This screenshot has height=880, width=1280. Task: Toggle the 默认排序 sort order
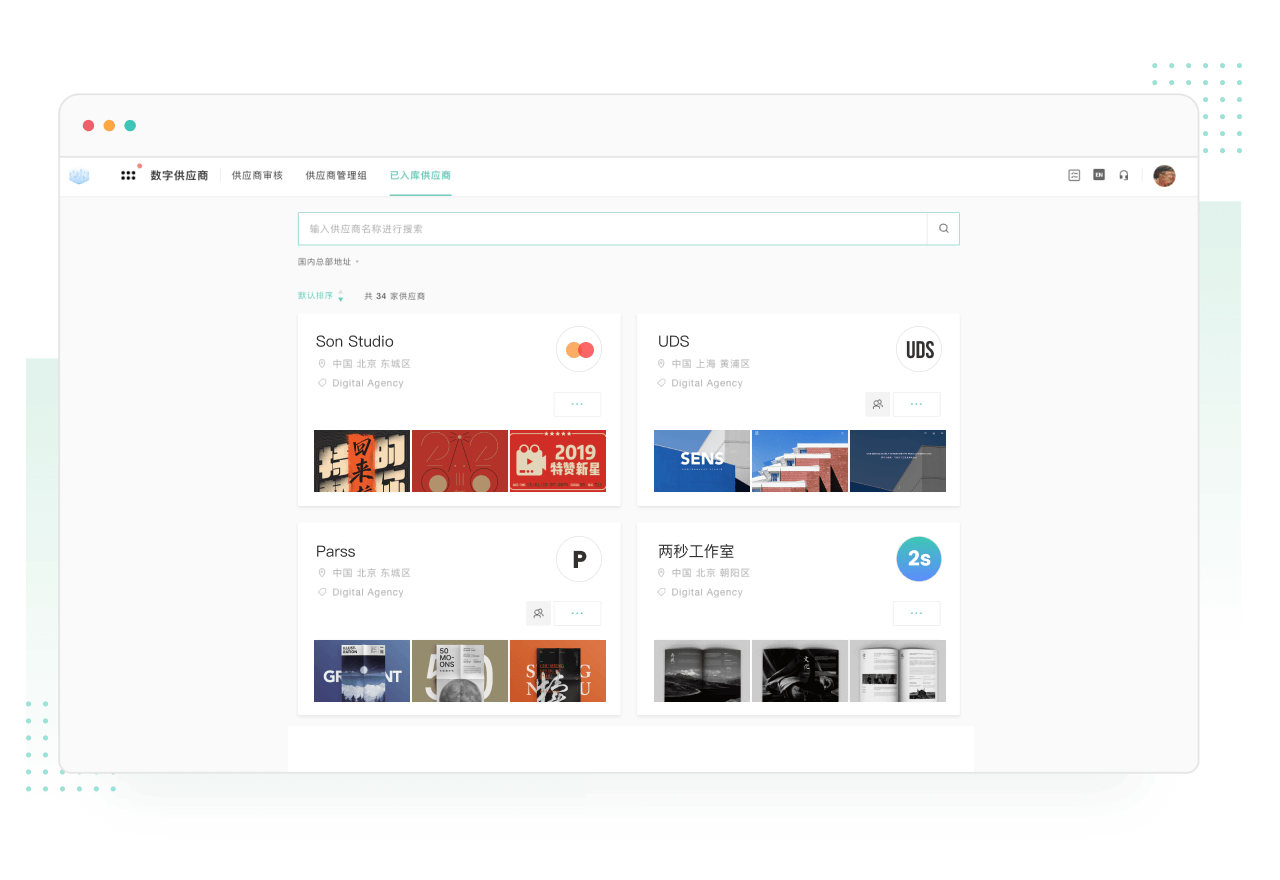320,296
